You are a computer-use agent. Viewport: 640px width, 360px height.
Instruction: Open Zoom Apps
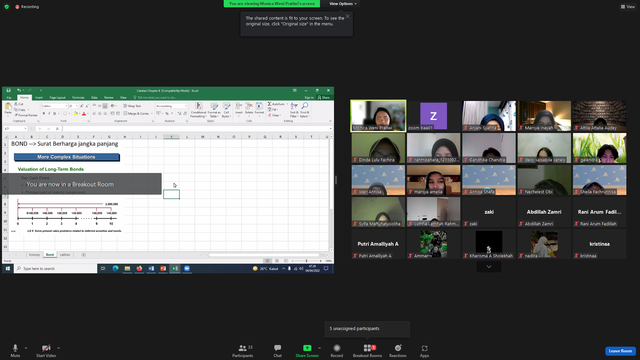click(424, 350)
